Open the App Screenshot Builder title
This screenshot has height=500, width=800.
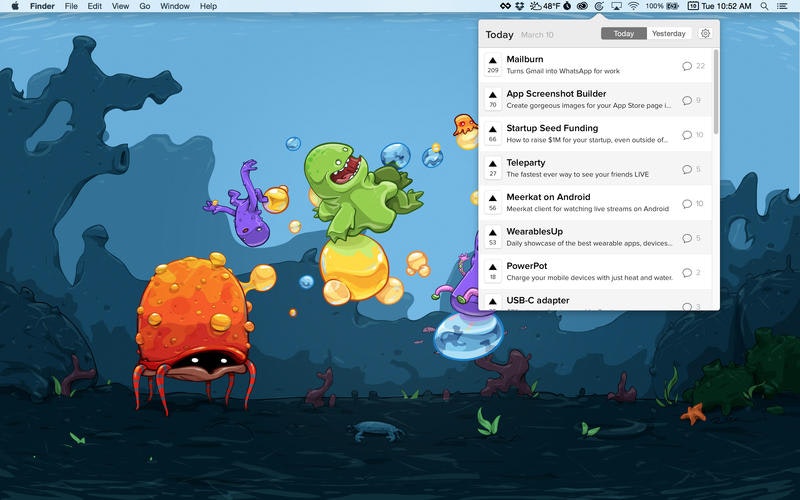(556, 94)
